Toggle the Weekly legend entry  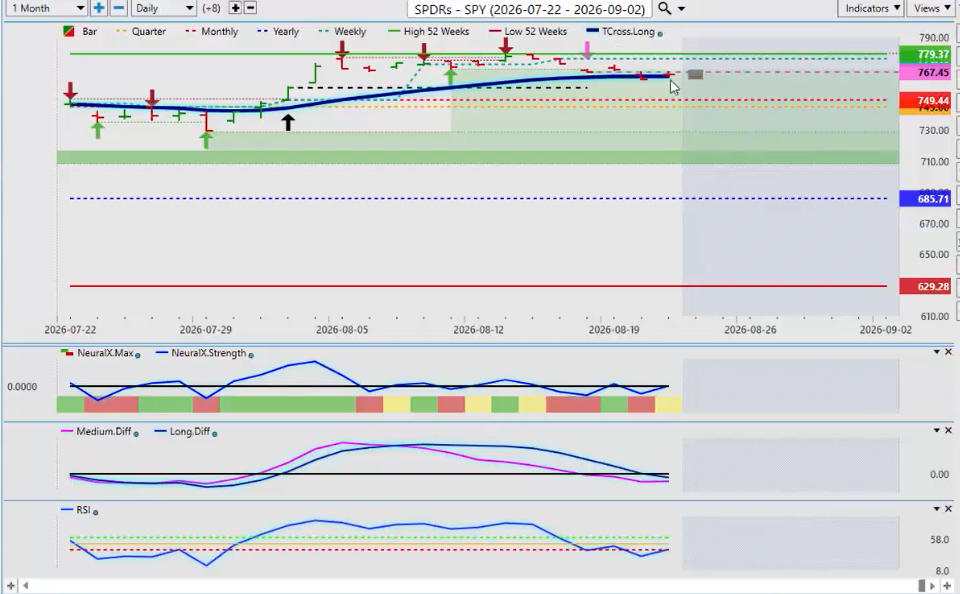342,31
